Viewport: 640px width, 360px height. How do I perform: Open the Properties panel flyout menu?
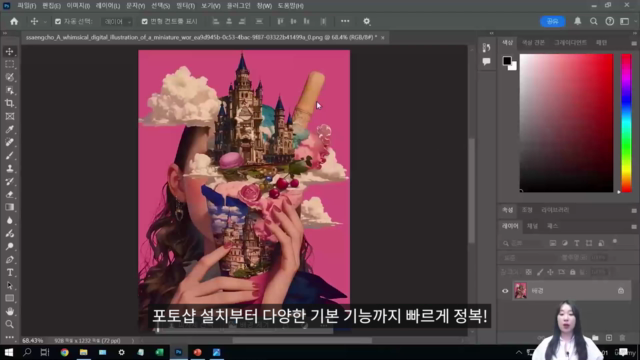pos(633,211)
